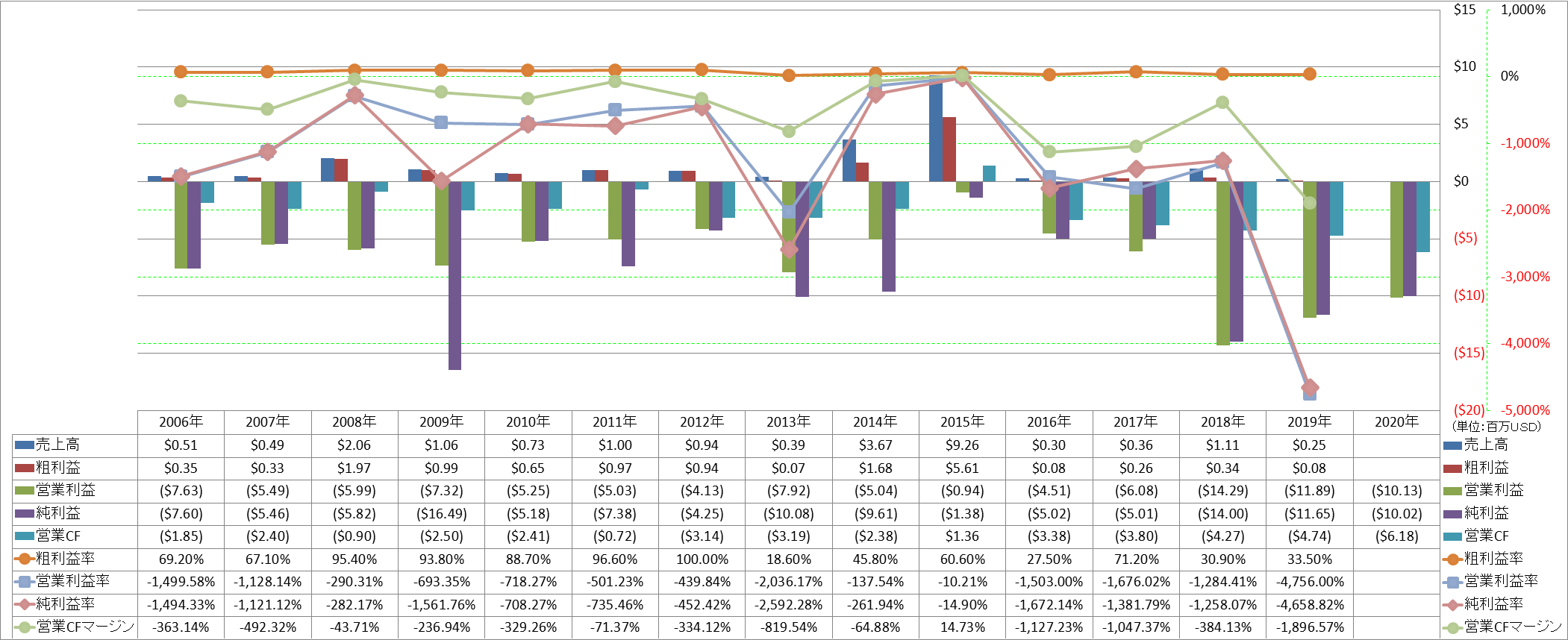Click the -1,561.76% net margin cell
Viewport: 1568px width, 640px height.
(441, 605)
